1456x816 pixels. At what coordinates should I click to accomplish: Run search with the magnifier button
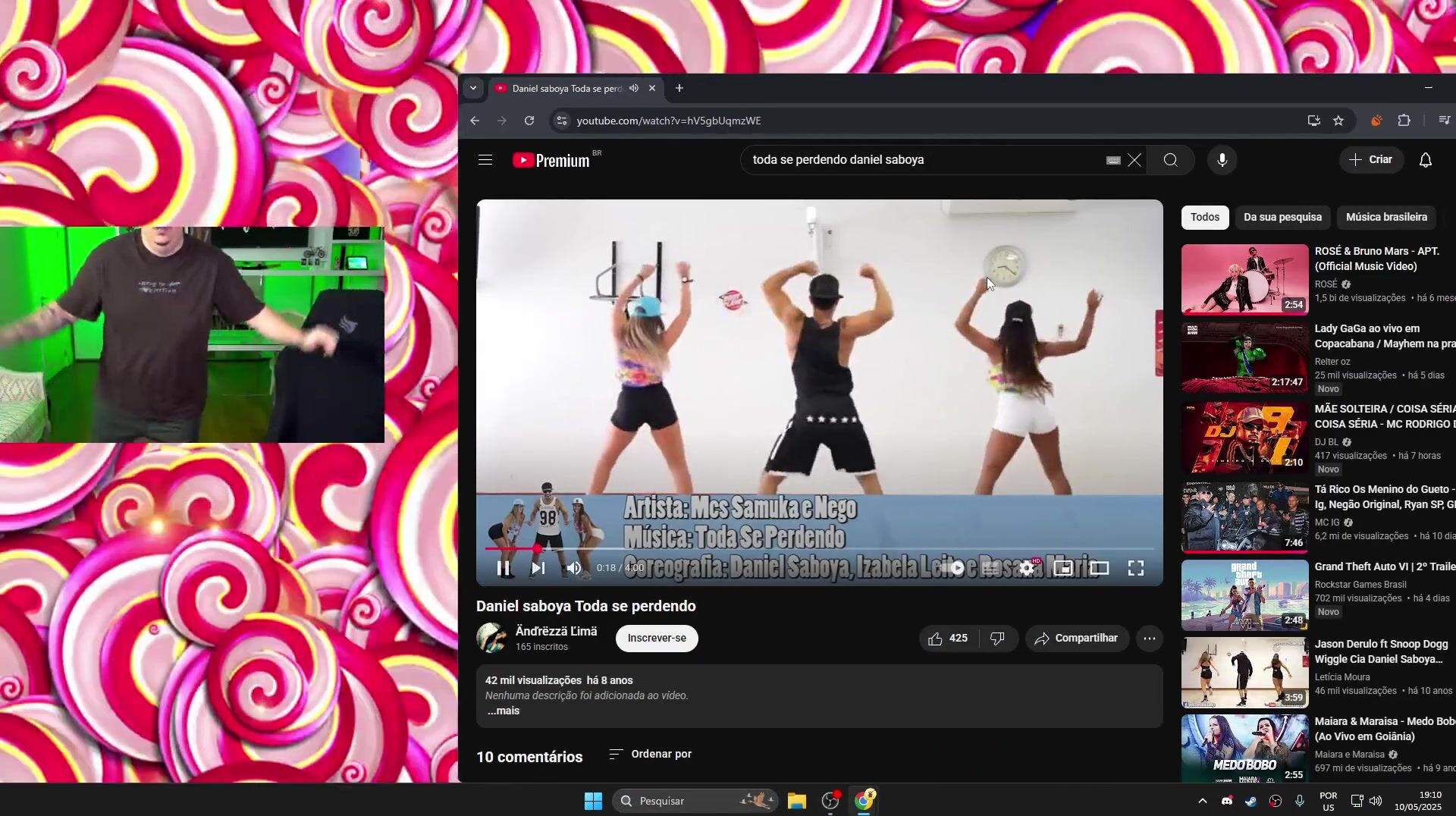(1171, 160)
